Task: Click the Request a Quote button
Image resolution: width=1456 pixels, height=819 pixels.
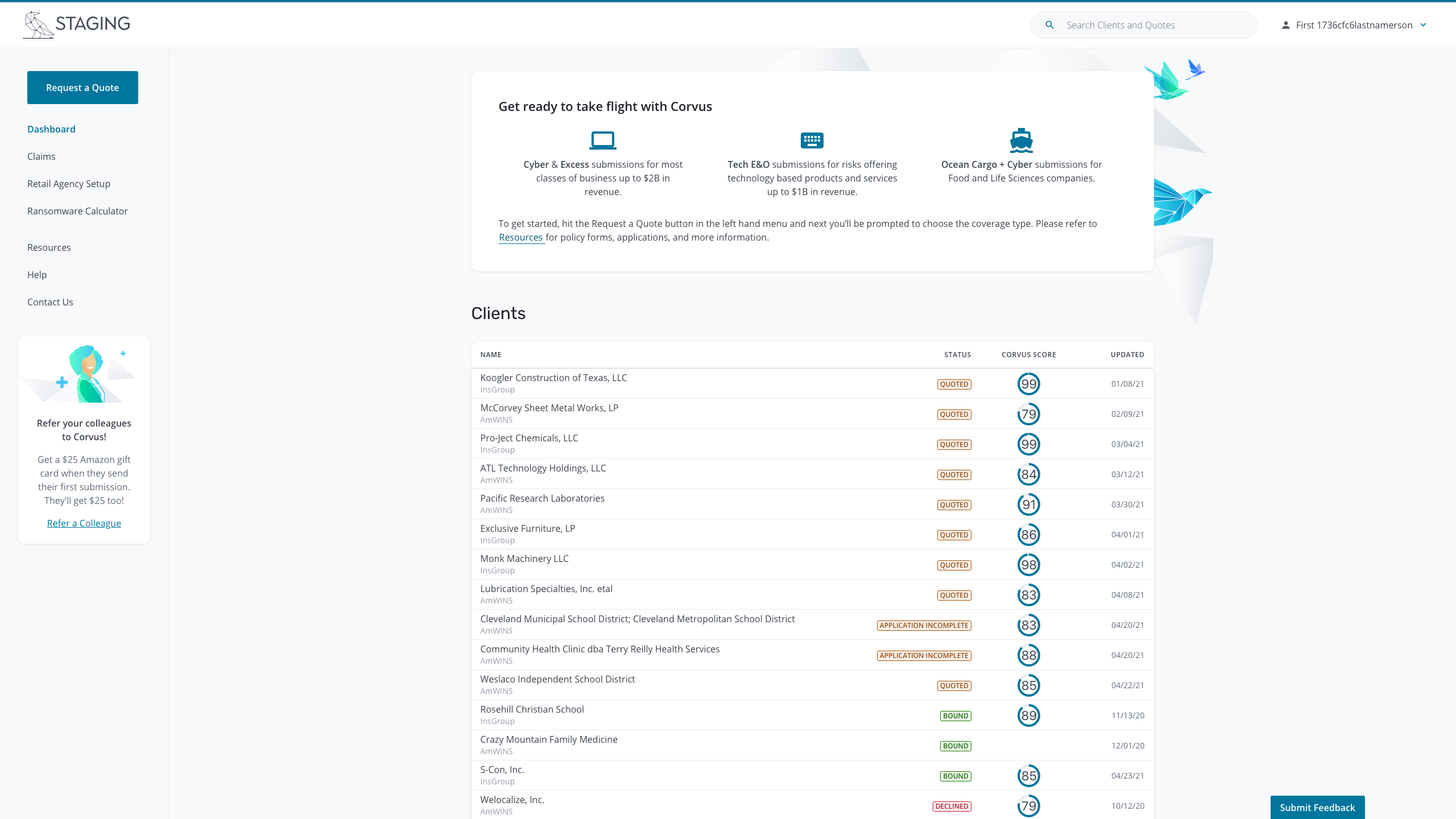Action: pos(82,87)
